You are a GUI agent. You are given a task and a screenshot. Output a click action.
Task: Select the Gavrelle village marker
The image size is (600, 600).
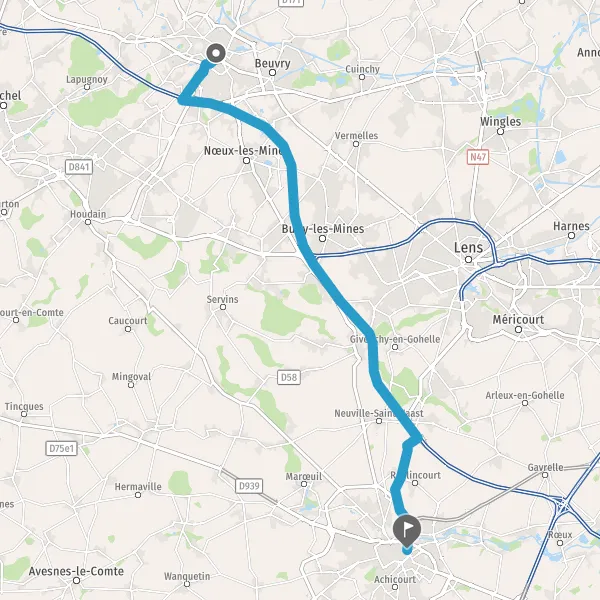click(545, 475)
